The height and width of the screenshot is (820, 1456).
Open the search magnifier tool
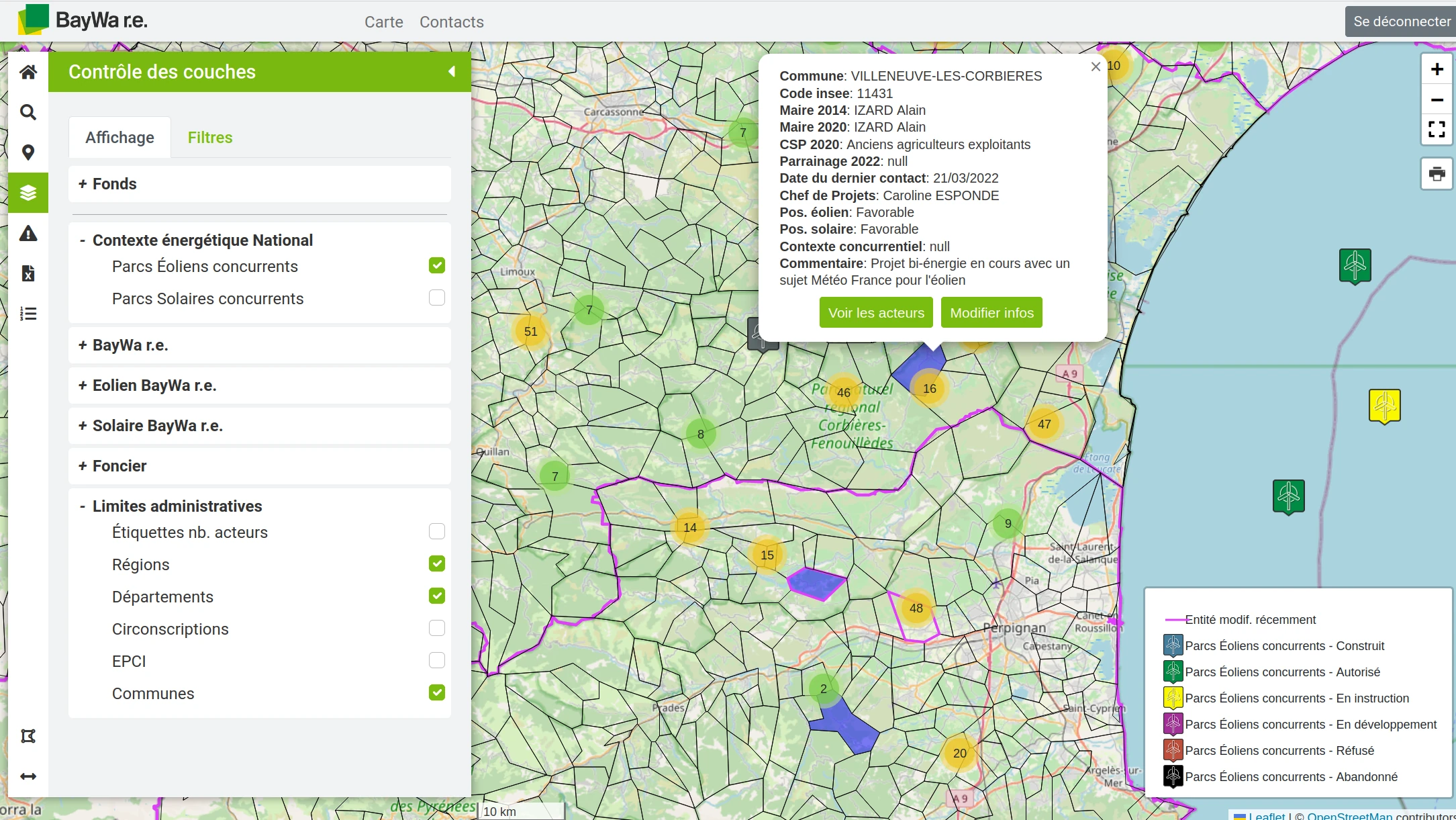(x=28, y=112)
